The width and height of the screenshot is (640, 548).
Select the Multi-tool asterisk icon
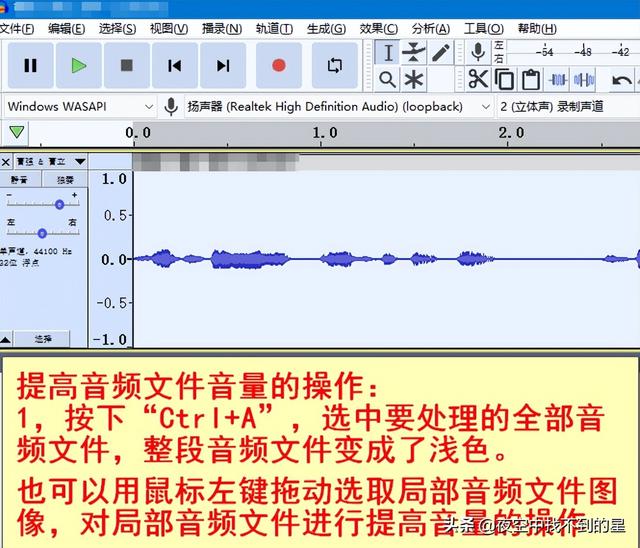pyautogui.click(x=413, y=80)
